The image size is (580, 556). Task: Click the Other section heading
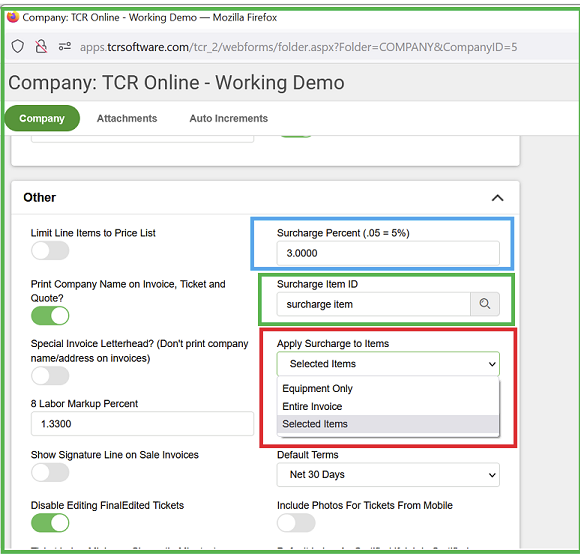(40, 198)
